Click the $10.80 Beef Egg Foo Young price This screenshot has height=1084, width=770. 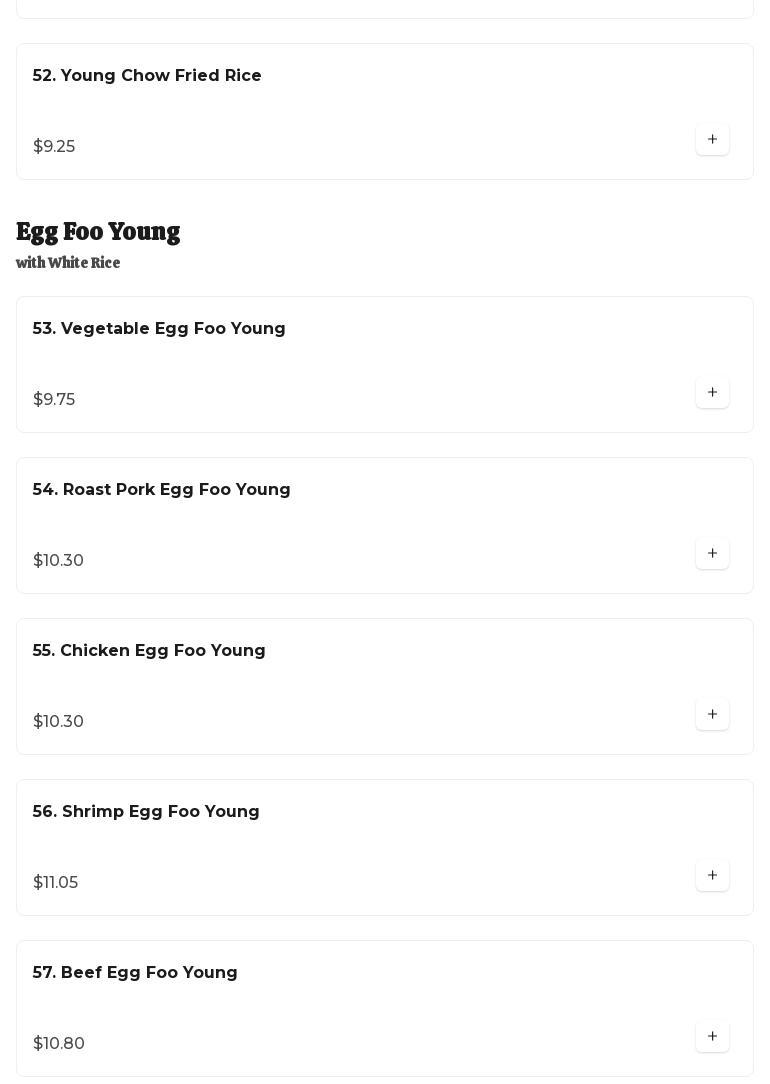coord(59,1044)
